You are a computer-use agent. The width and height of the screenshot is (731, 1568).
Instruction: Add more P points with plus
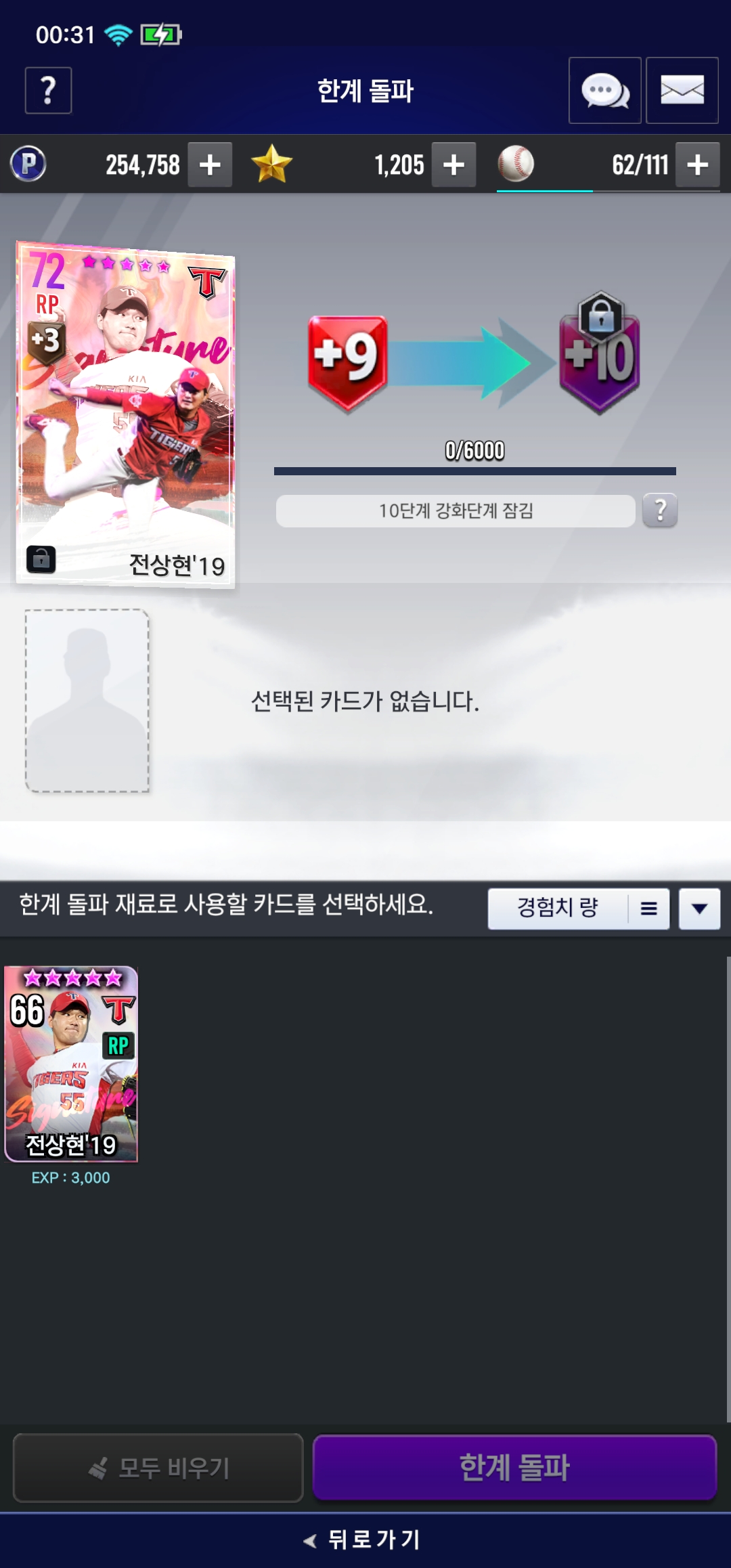pos(210,165)
